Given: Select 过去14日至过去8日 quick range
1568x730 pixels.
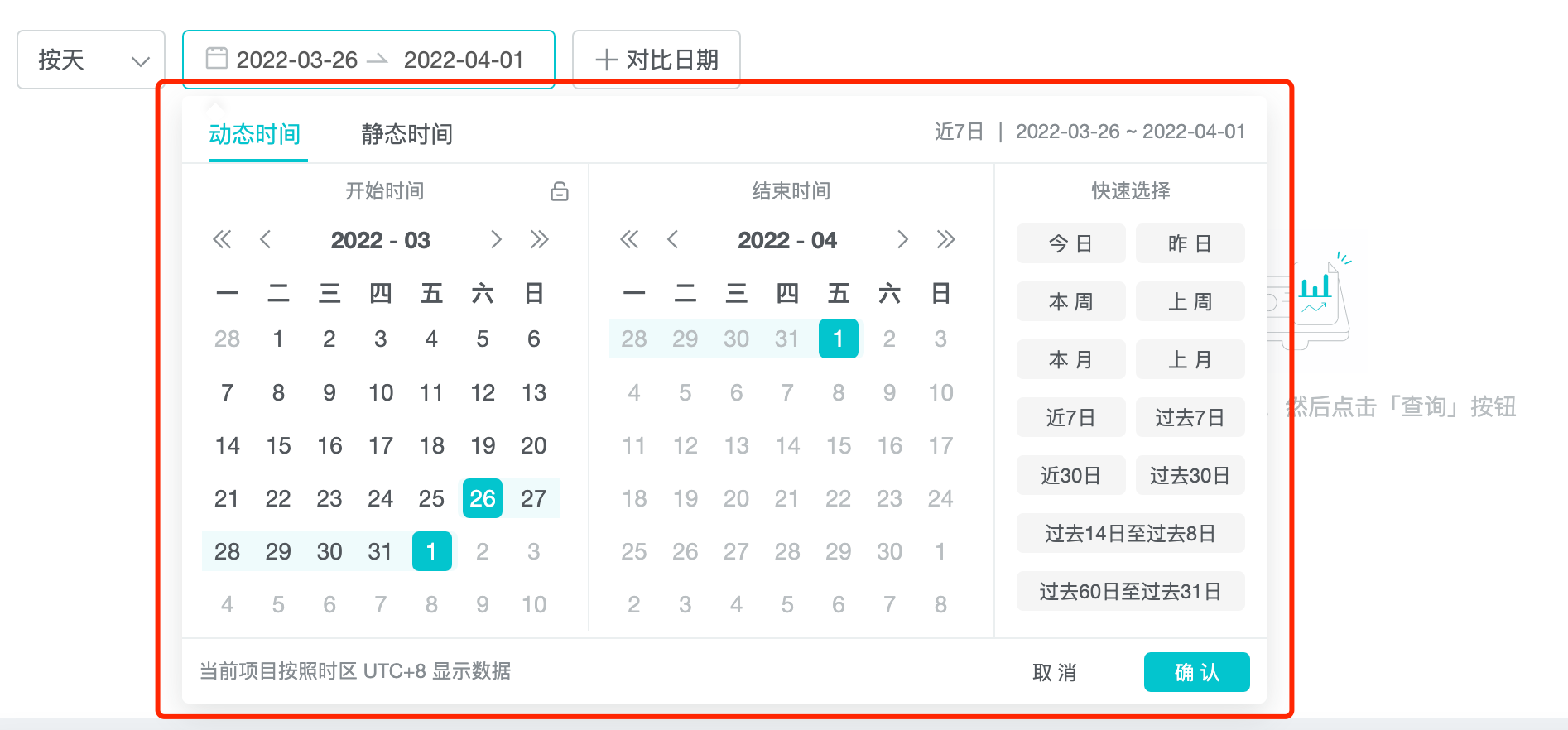Looking at the screenshot, I should (1130, 533).
